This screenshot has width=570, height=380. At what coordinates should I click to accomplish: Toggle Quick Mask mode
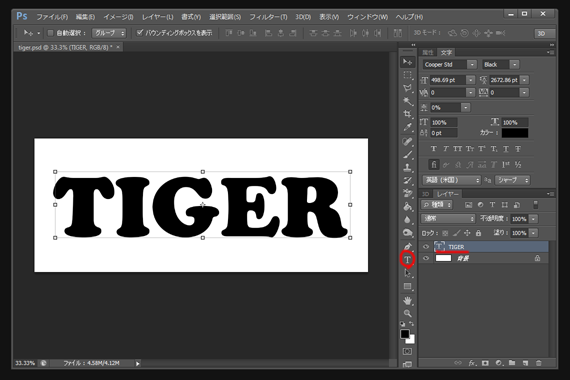coord(408,352)
